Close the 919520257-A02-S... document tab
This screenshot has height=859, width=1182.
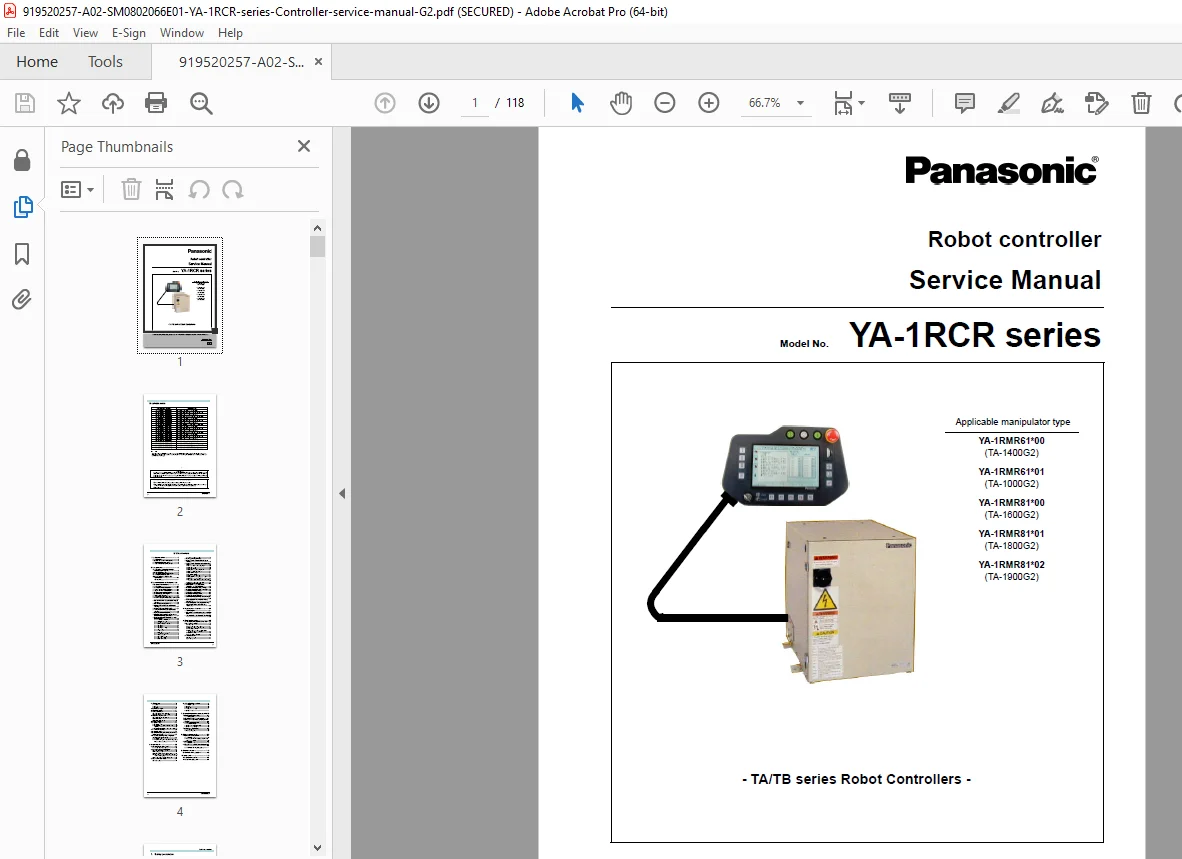point(318,62)
